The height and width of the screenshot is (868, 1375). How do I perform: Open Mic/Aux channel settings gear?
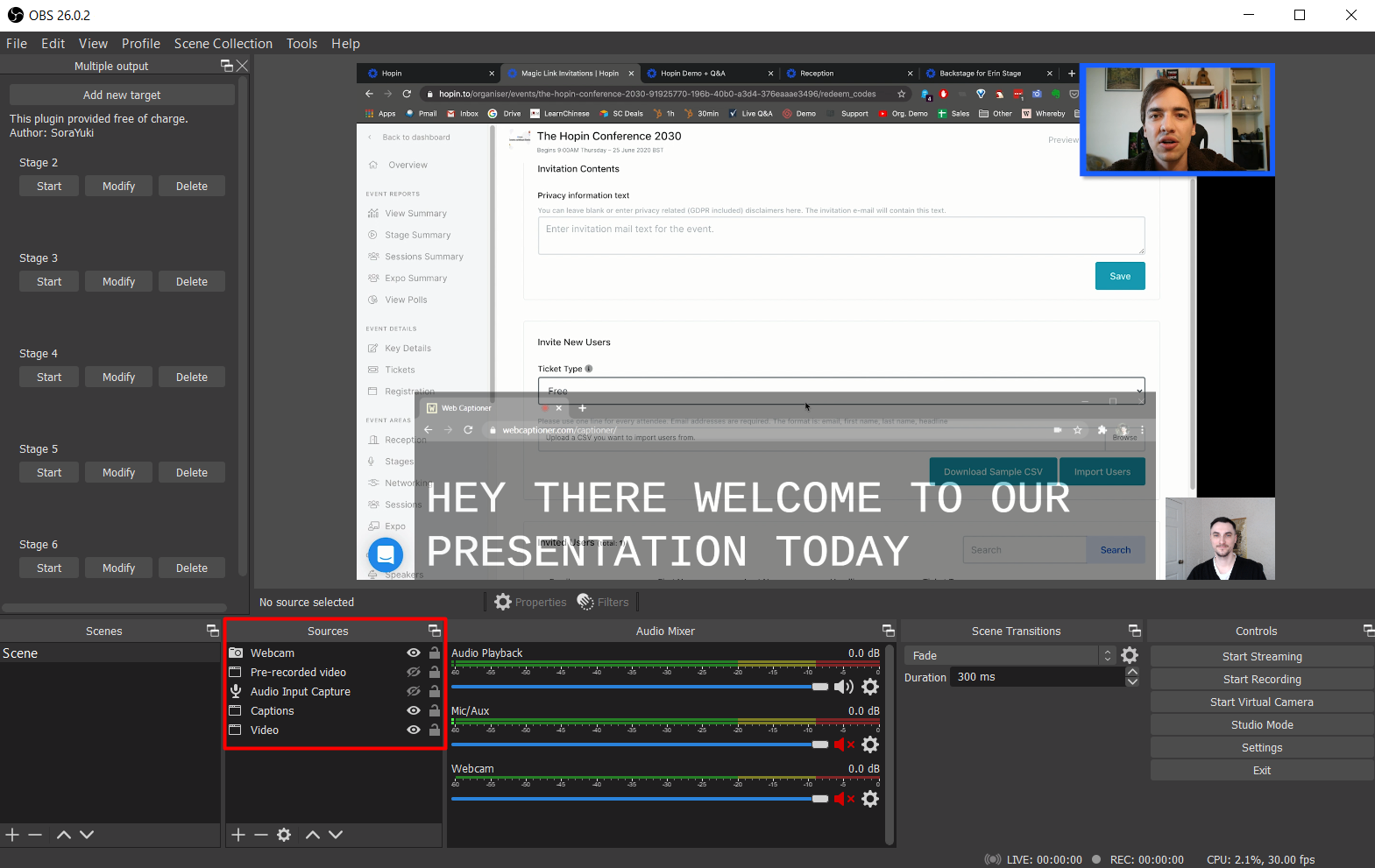[870, 745]
